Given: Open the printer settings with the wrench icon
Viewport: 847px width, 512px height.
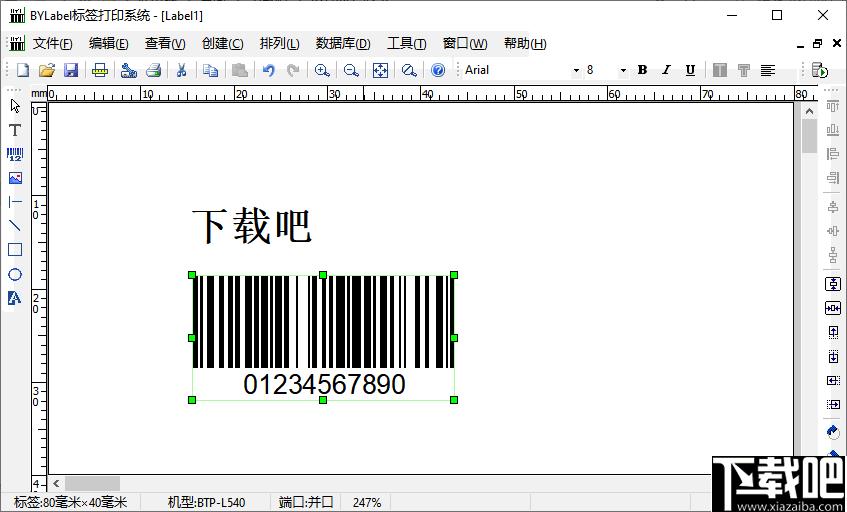Looking at the screenshot, I should pyautogui.click(x=129, y=70).
